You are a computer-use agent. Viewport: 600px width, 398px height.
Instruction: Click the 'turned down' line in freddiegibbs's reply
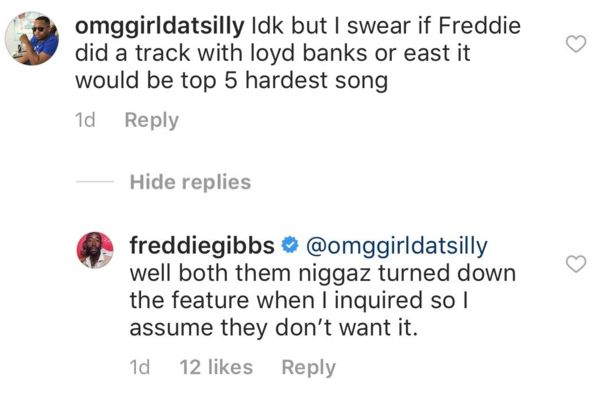point(323,274)
